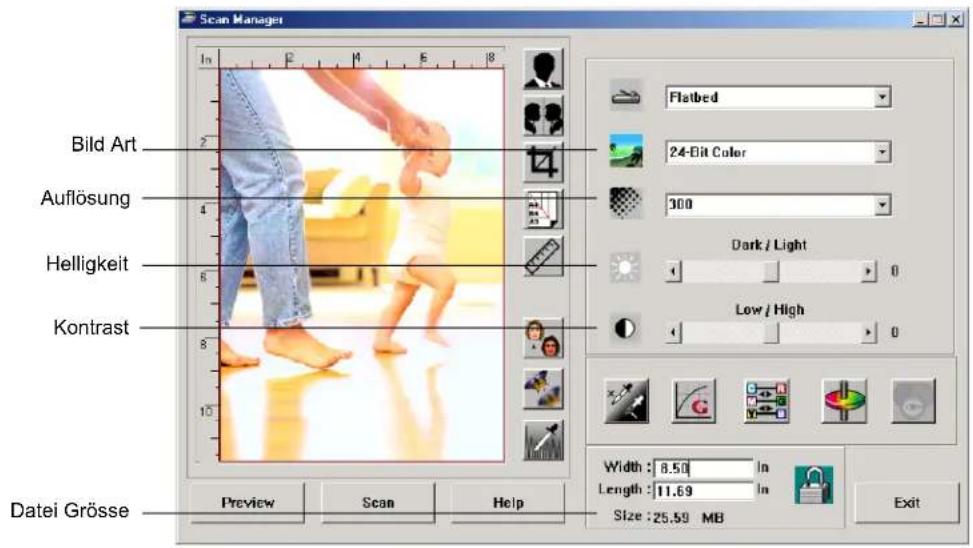This screenshot has width=973, height=548.
Task: Click the Length input field
Action: pyautogui.click(x=704, y=490)
